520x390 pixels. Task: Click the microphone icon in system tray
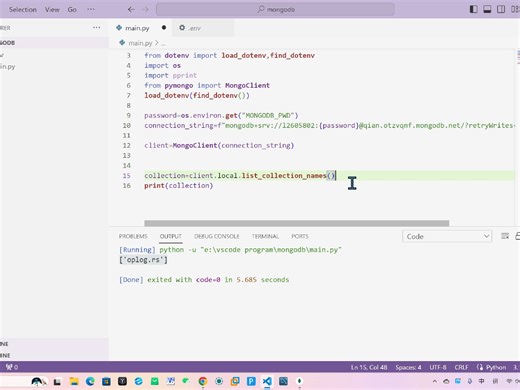[470, 381]
